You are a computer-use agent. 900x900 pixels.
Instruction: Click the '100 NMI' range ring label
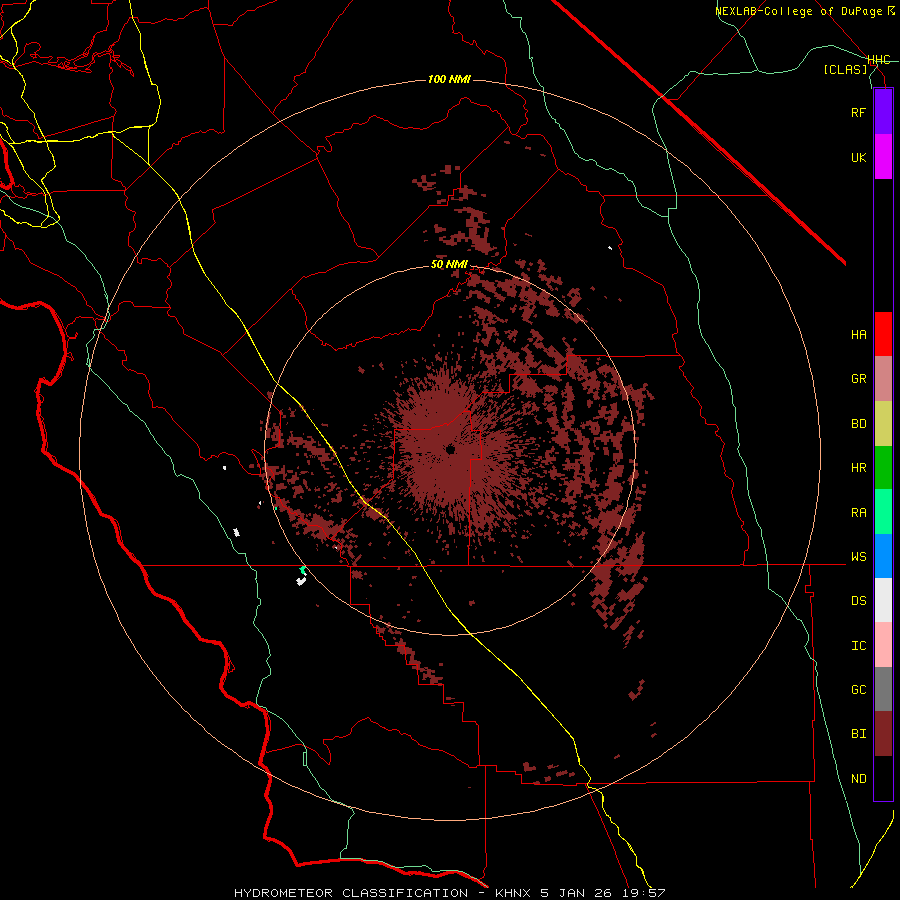(449, 79)
